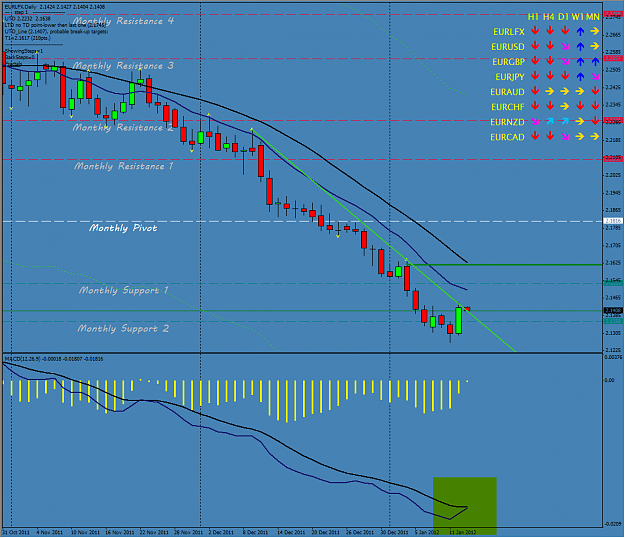The height and width of the screenshot is (538, 625).
Task: Click the Monthly Resistance 1 label
Action: (124, 166)
